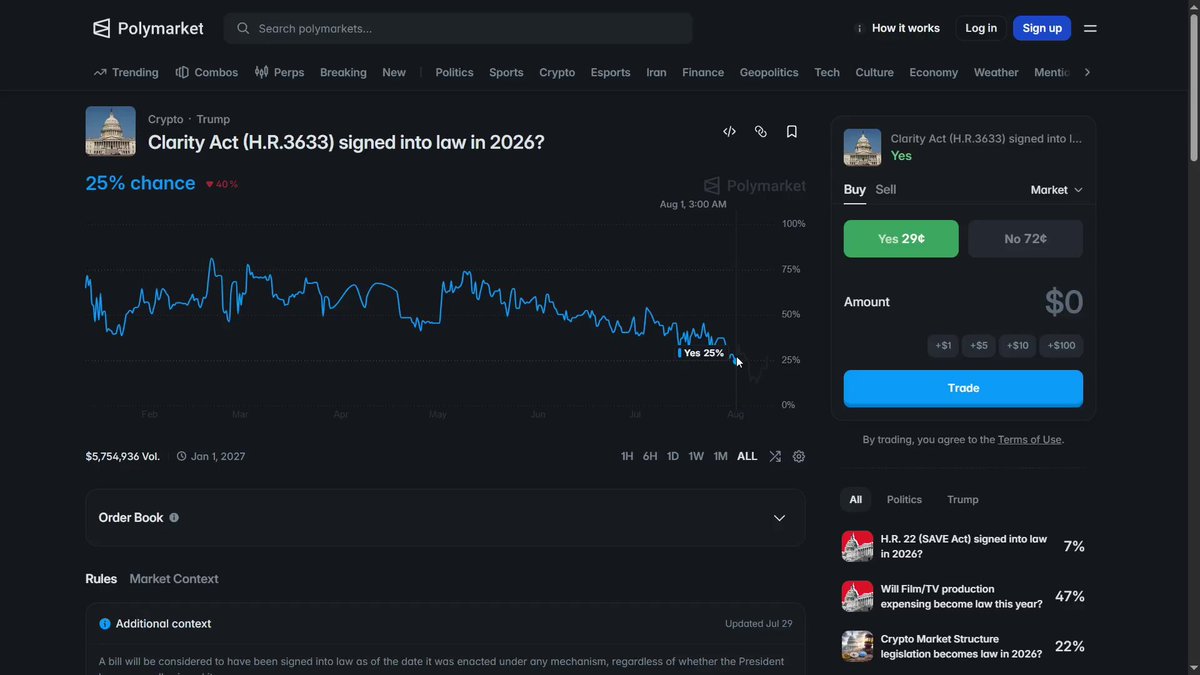The width and height of the screenshot is (1200, 675).
Task: Click the Log in button
Action: pyautogui.click(x=981, y=28)
